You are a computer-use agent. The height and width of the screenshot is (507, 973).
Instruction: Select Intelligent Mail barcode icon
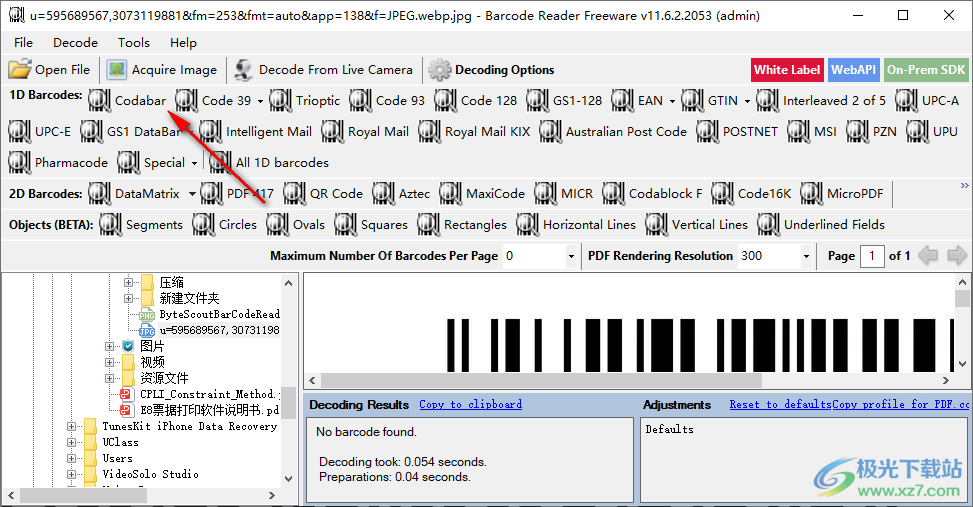click(x=210, y=132)
